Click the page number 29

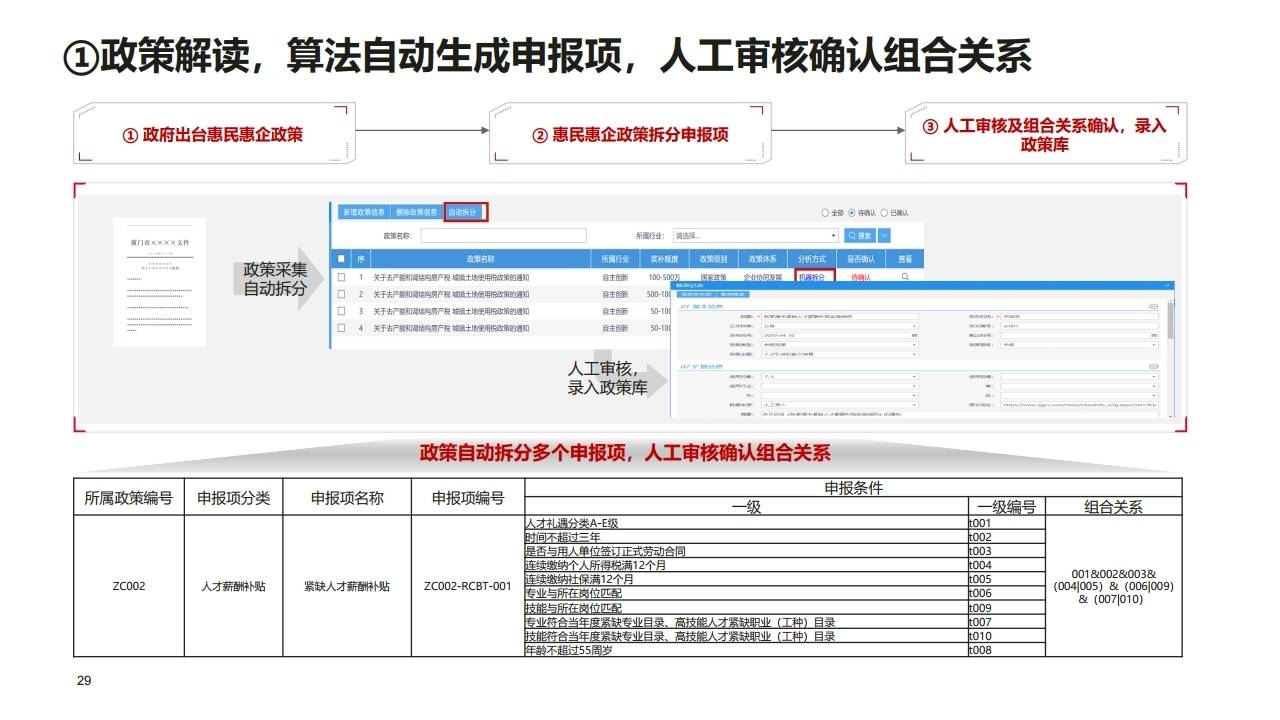pos(84,681)
